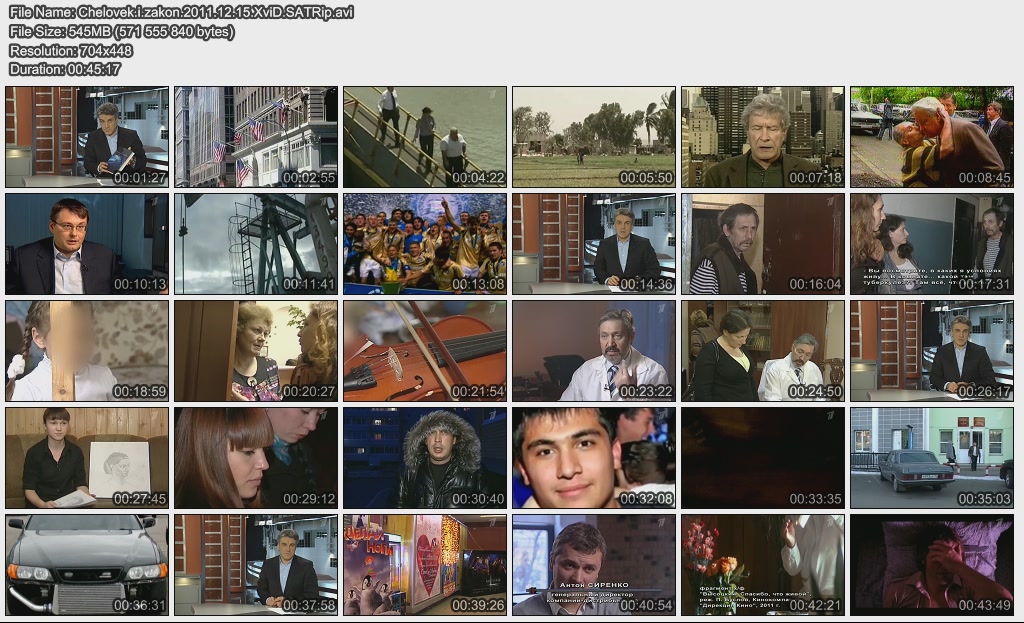Screen dimensions: 1024x623
Task: Select the dark frame timestamped 00:33:35
Action: [x=763, y=458]
